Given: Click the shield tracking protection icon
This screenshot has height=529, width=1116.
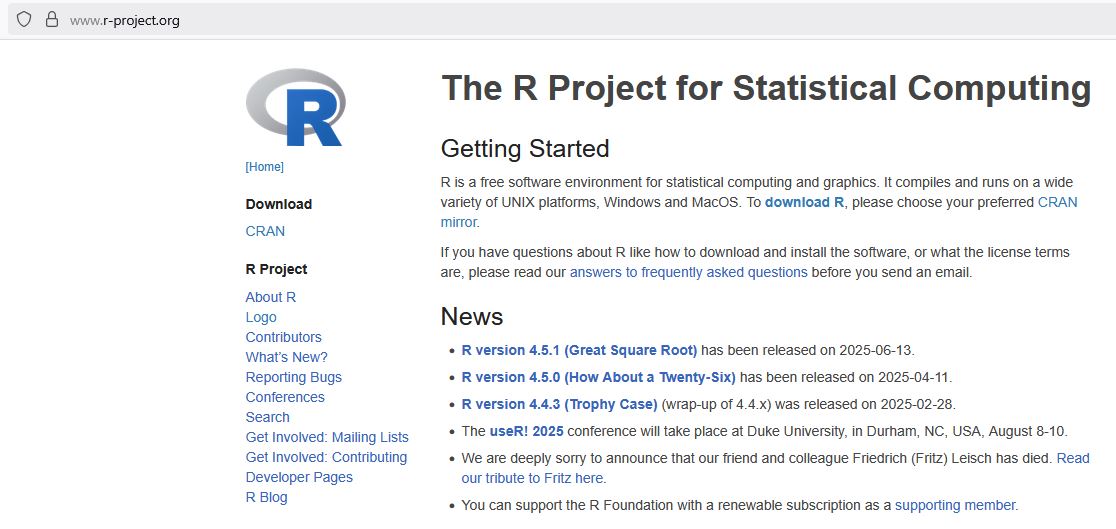Looking at the screenshot, I should pos(24,20).
